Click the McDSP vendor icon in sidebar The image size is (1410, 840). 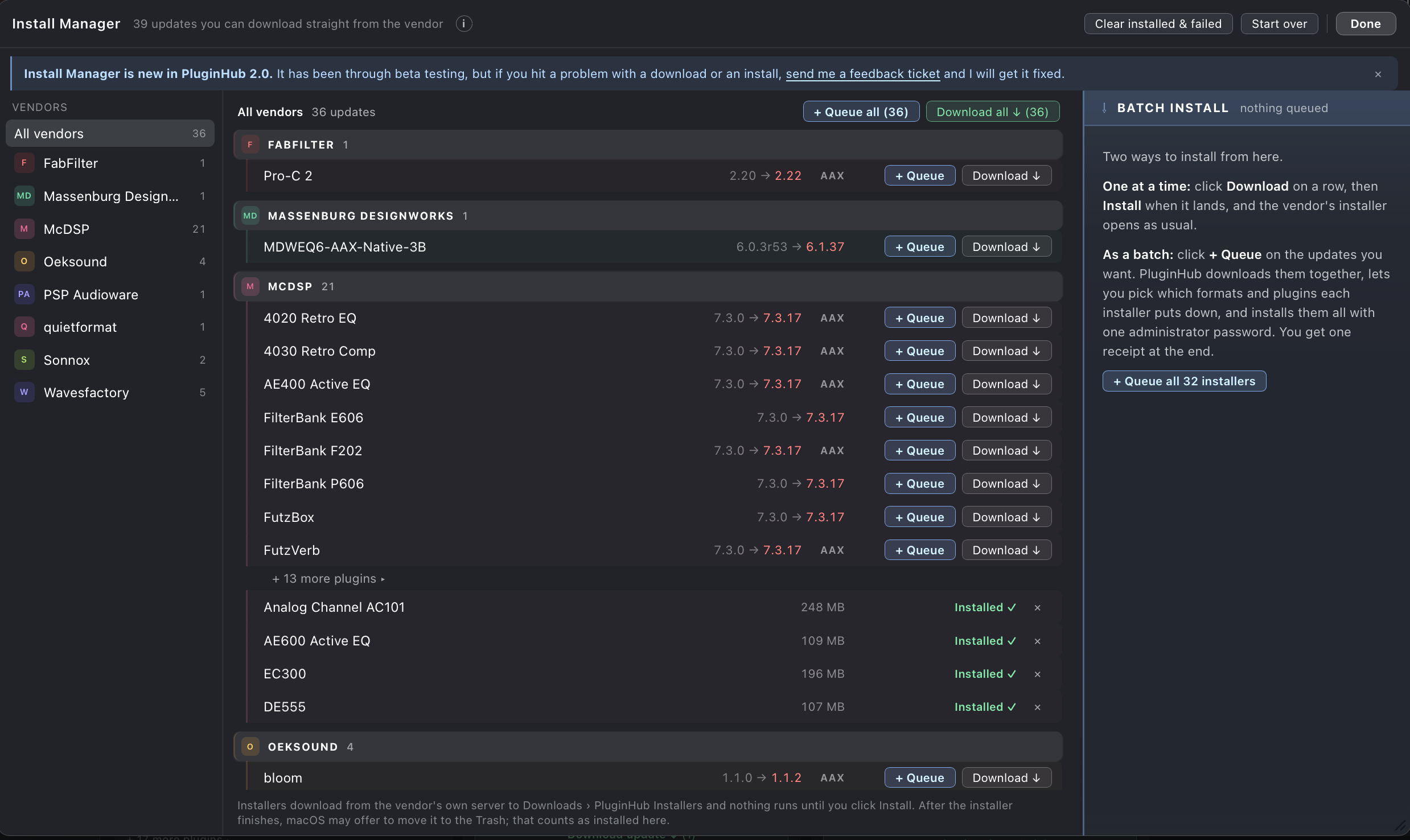pos(24,229)
